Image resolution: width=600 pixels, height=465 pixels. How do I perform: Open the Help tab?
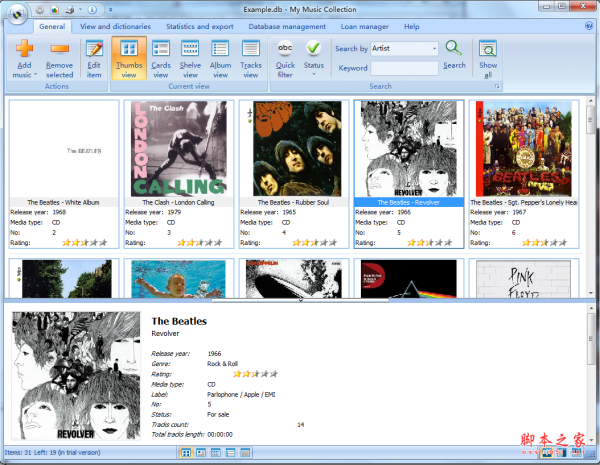click(412, 26)
